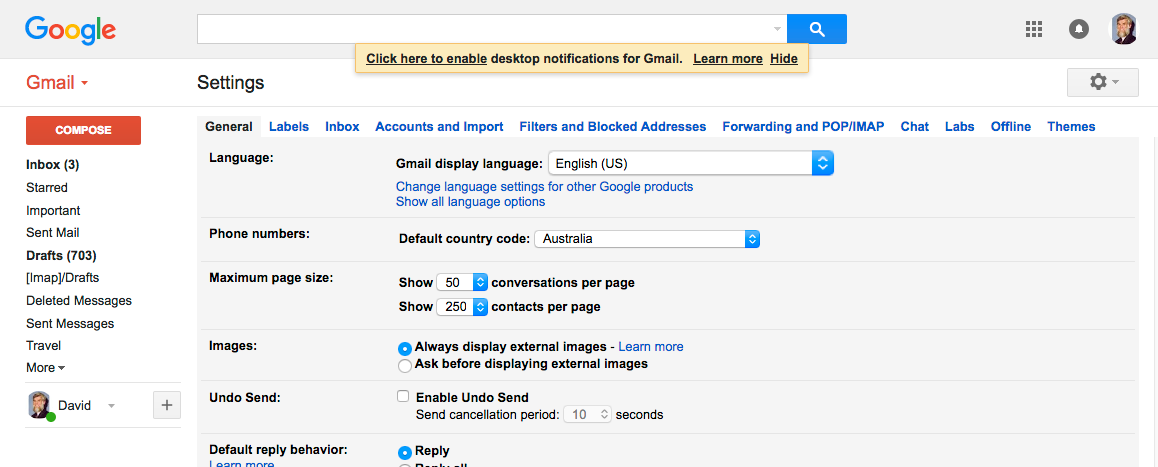Click Show all language options
Screen dimensions: 1158x467
(470, 201)
